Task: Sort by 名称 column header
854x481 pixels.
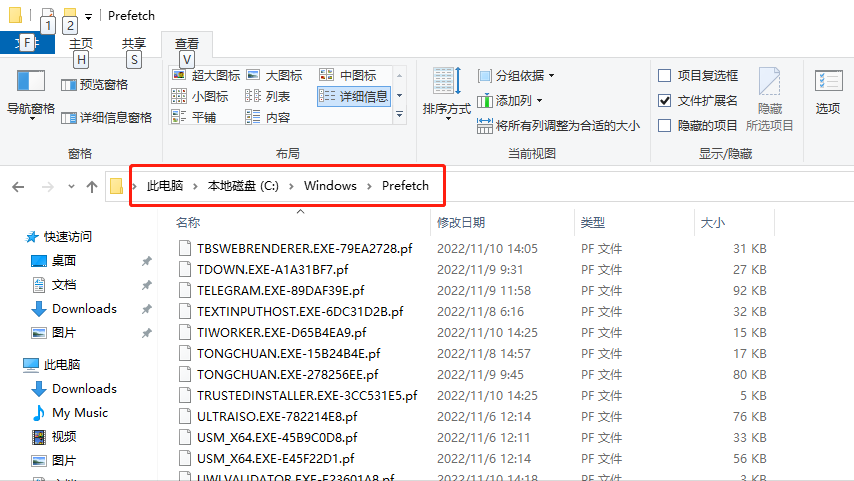Action: click(188, 222)
